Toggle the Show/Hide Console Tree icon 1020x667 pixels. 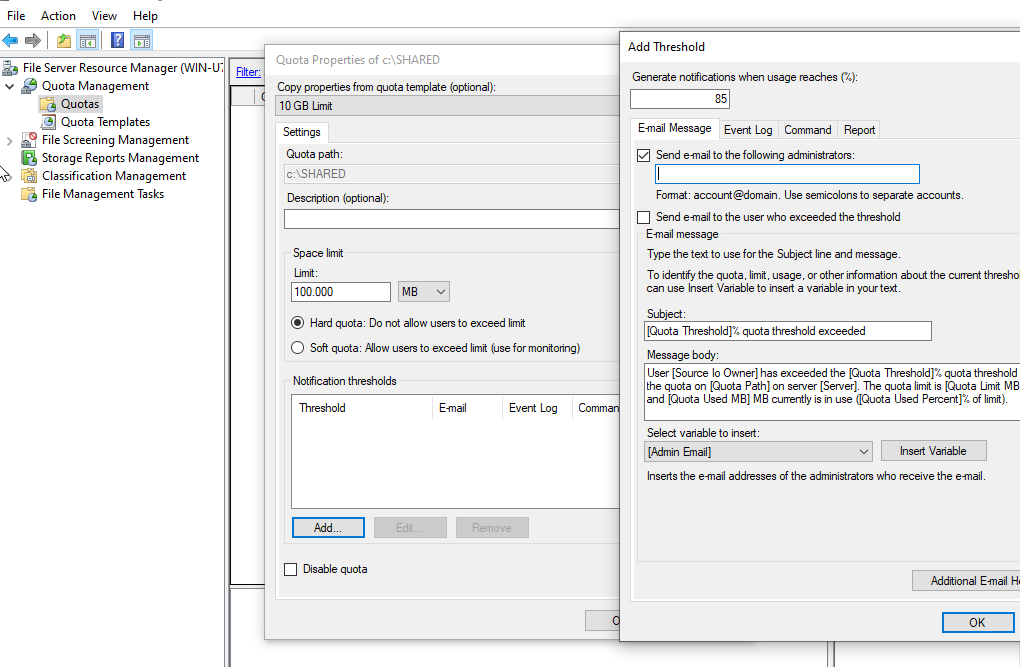pos(88,41)
